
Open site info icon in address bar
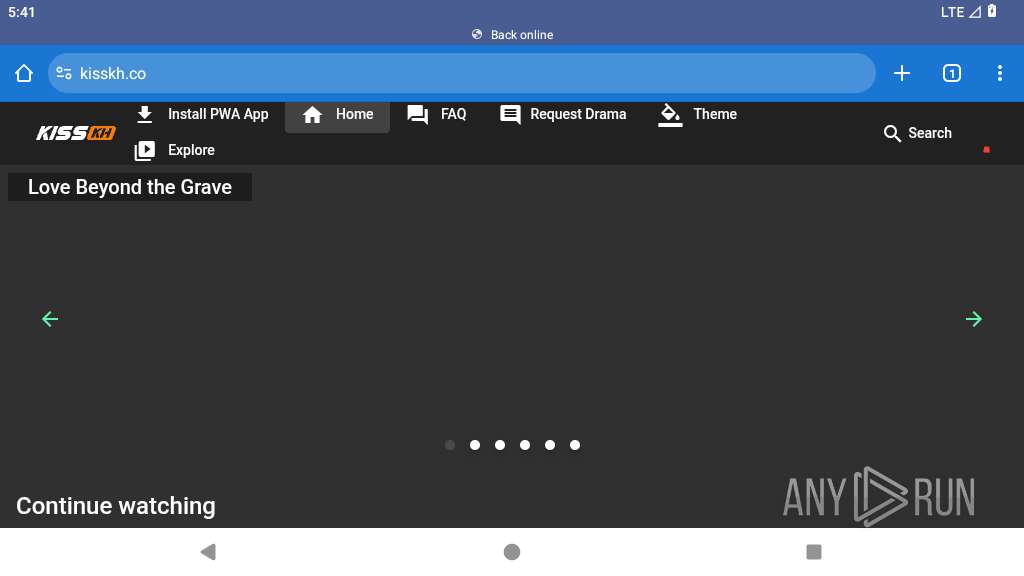(64, 73)
